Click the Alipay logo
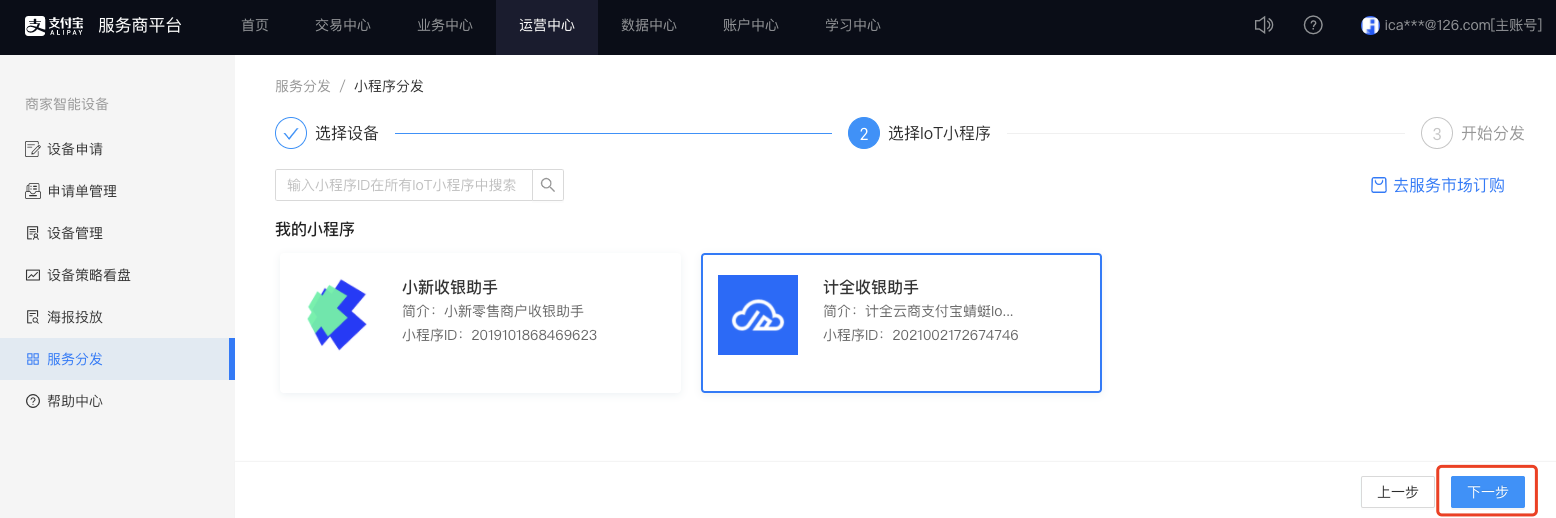 tap(55, 25)
